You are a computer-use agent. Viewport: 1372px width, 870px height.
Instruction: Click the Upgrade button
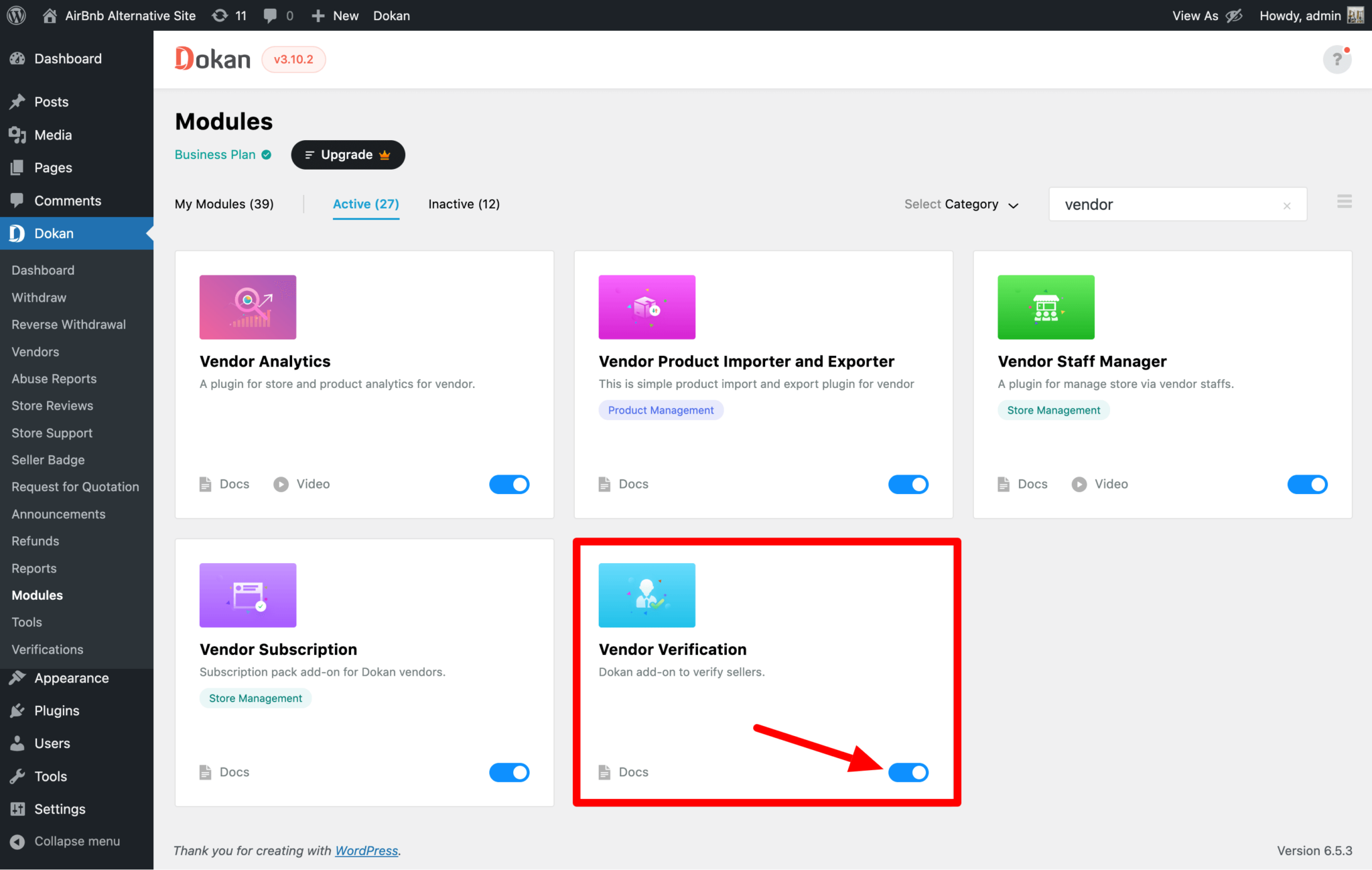348,155
